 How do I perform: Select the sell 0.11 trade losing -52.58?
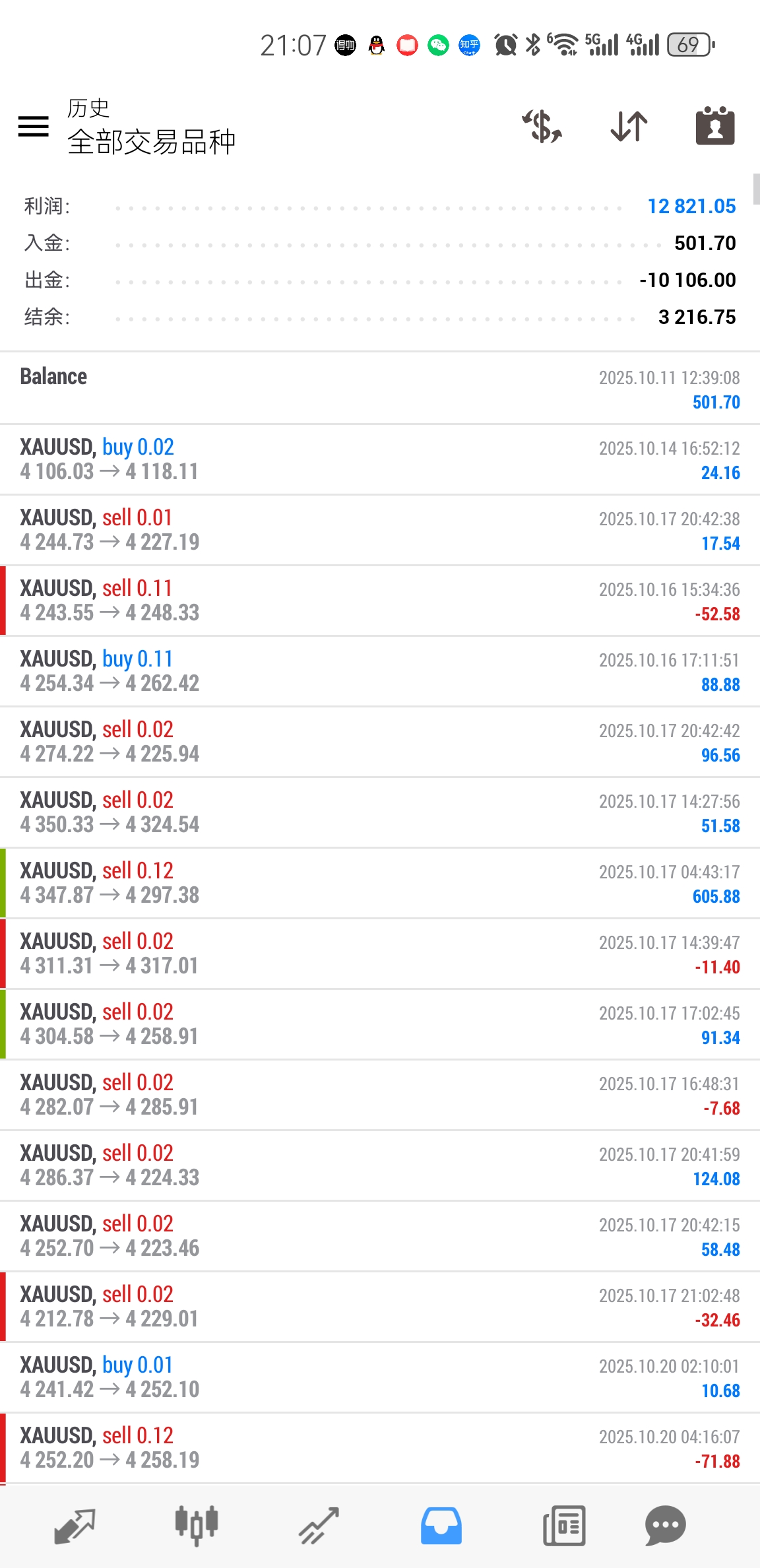pos(380,601)
